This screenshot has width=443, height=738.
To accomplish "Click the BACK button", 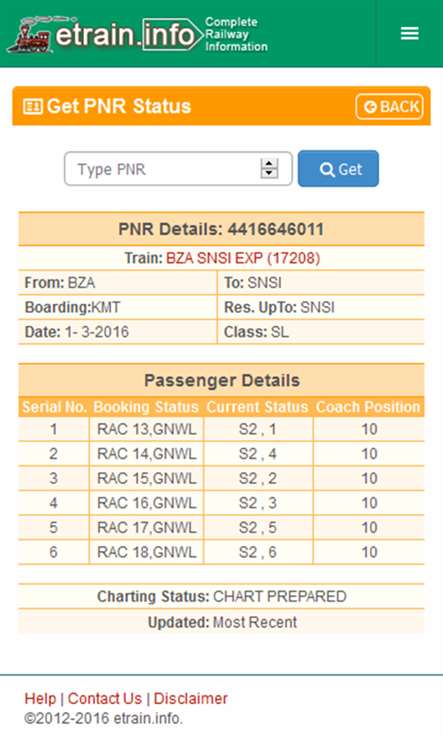I will [x=389, y=107].
